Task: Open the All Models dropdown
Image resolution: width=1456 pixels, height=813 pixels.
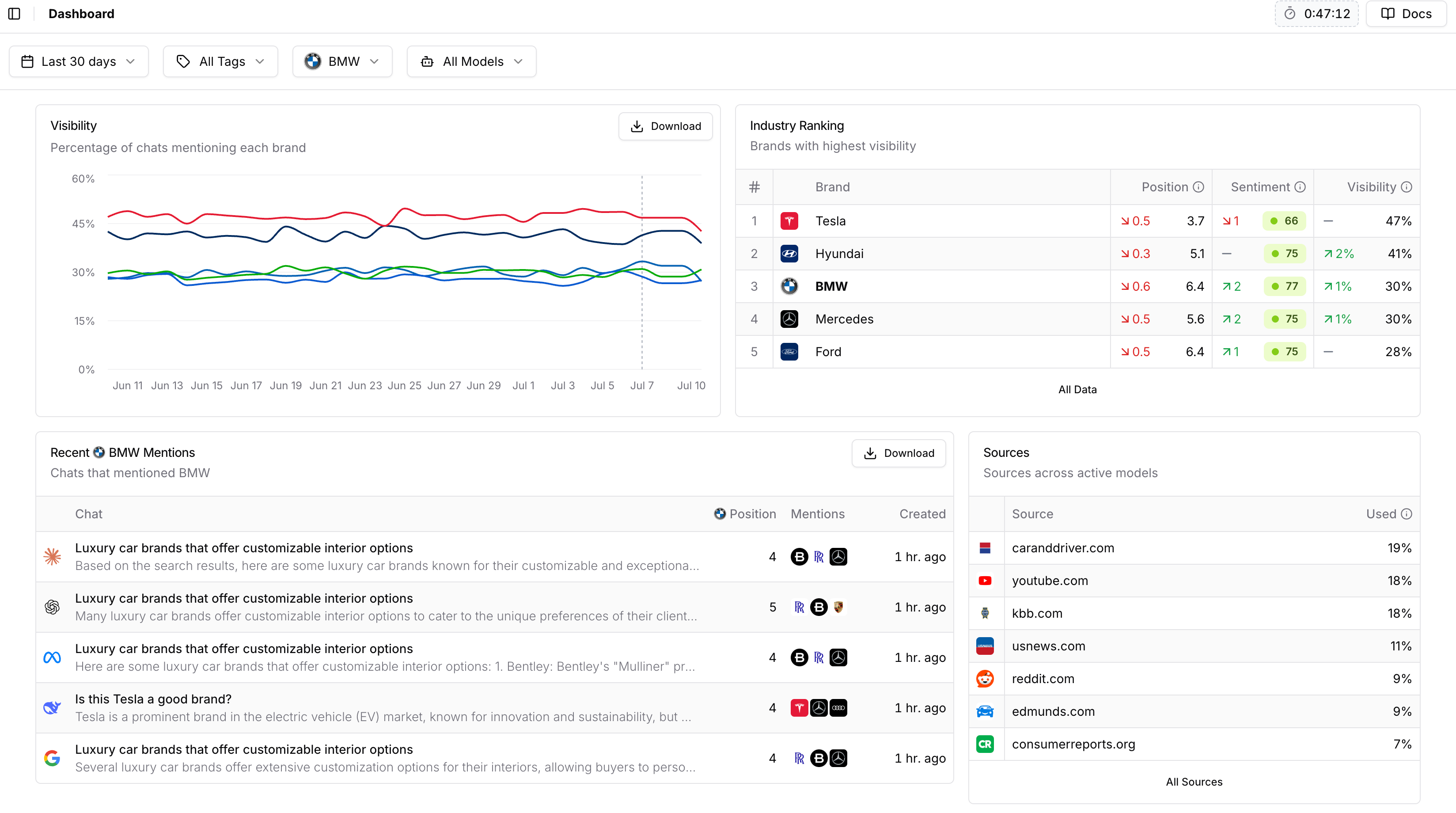Action: [x=471, y=61]
